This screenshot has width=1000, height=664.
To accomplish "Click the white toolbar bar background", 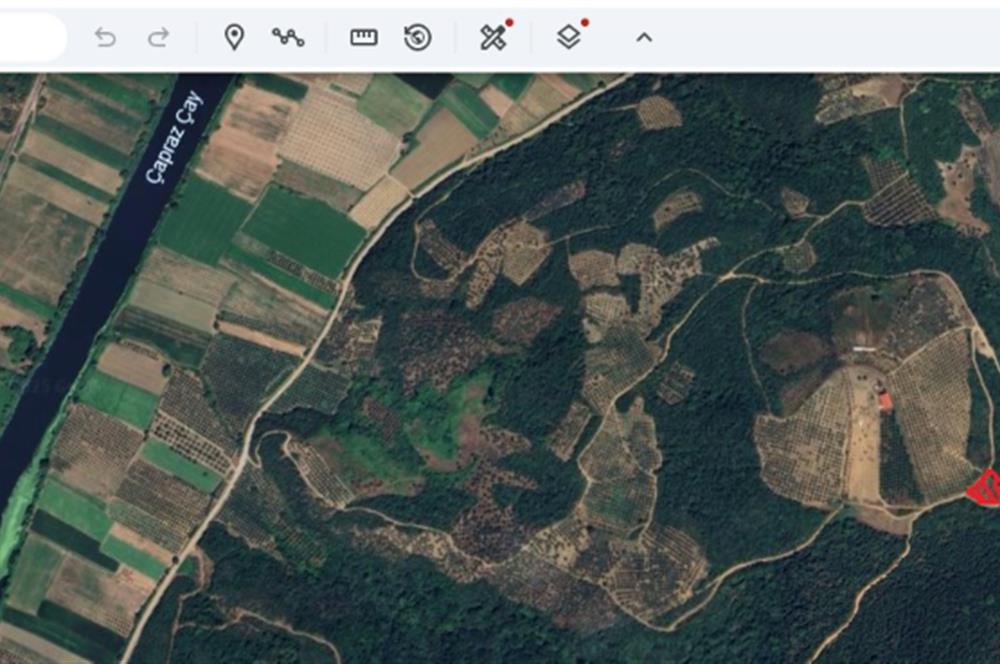I will [x=800, y=38].
